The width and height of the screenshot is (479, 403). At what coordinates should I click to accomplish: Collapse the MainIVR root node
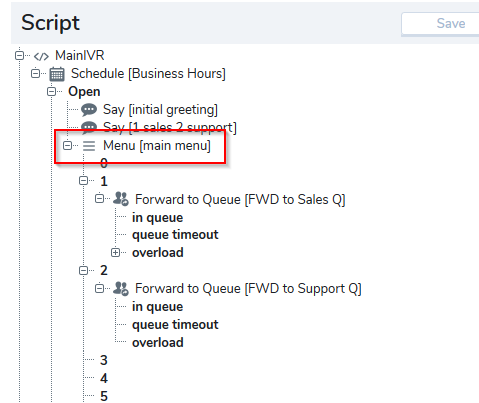(20, 55)
